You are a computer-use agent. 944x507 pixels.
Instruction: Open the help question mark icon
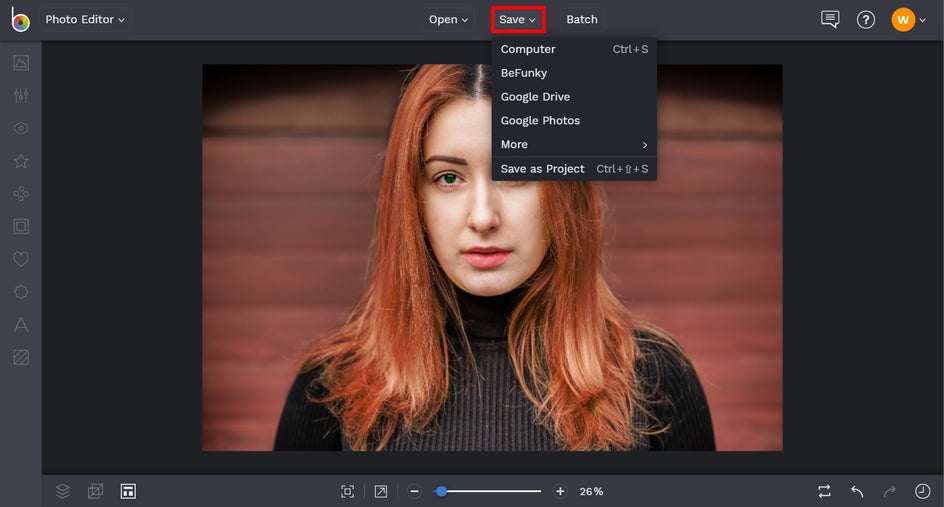tap(866, 20)
